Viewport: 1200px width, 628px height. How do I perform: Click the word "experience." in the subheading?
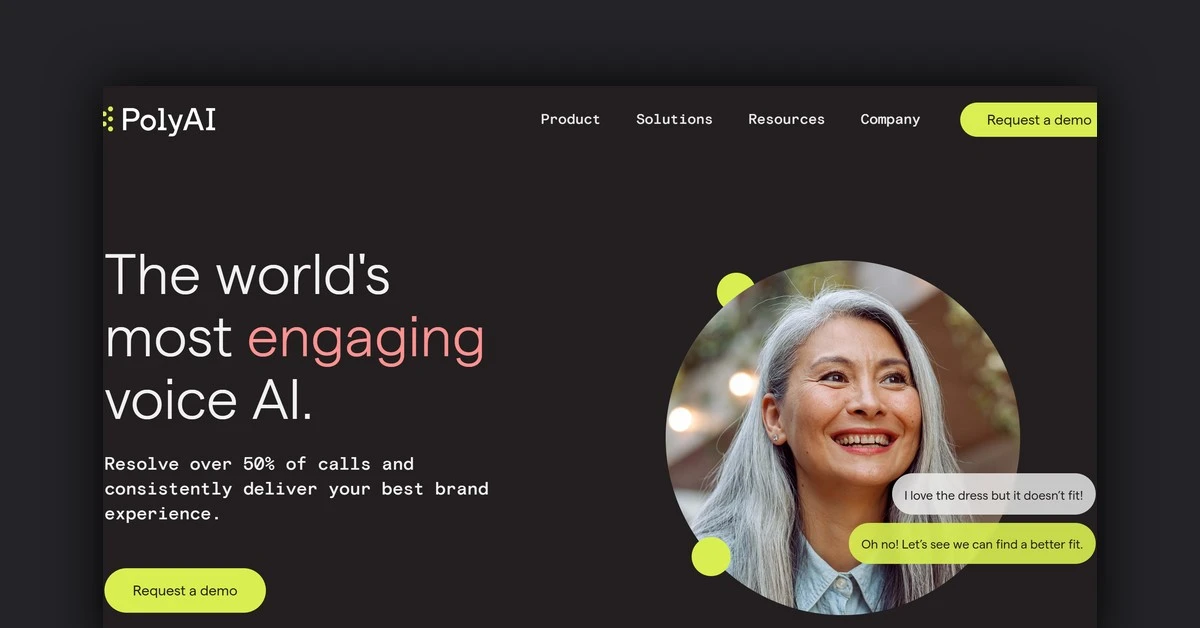162,514
